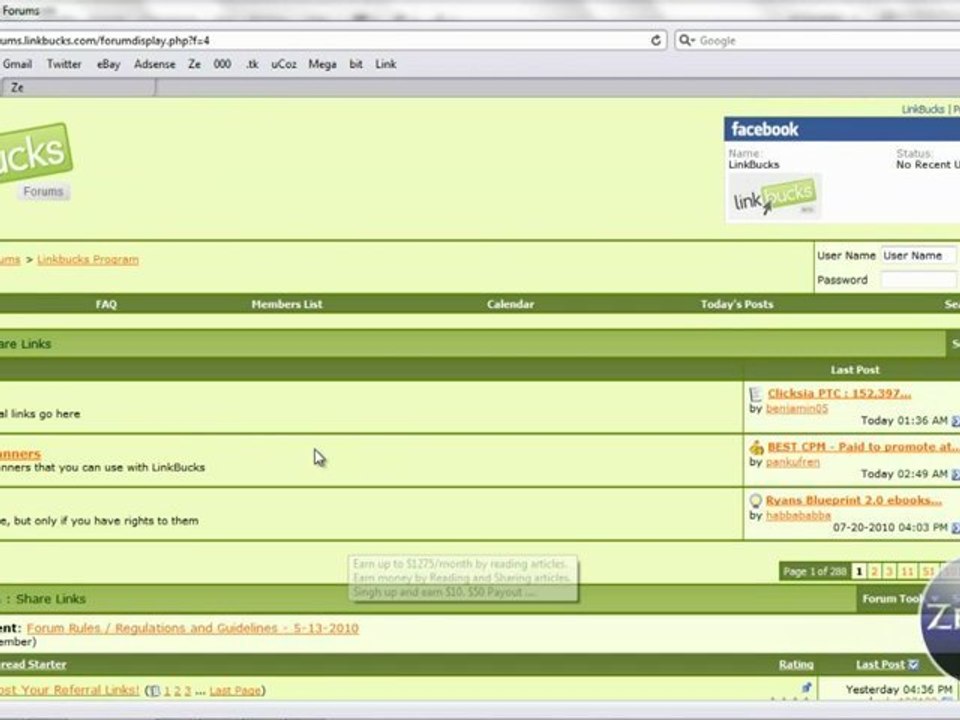The height and width of the screenshot is (720, 960).
Task: Open the Link bookmark
Action: coord(386,64)
